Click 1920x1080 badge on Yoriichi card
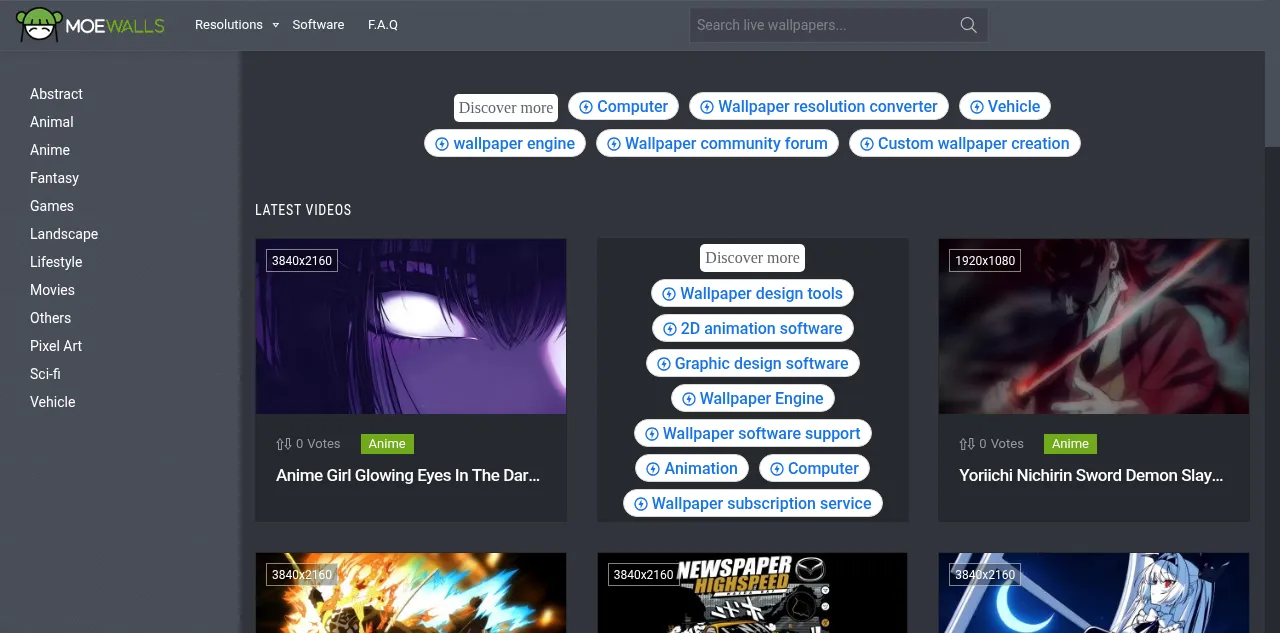1280x633 pixels. pyautogui.click(x=985, y=261)
